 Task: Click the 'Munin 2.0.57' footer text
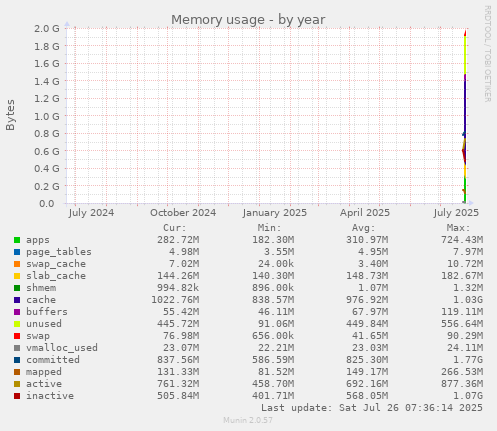click(248, 420)
